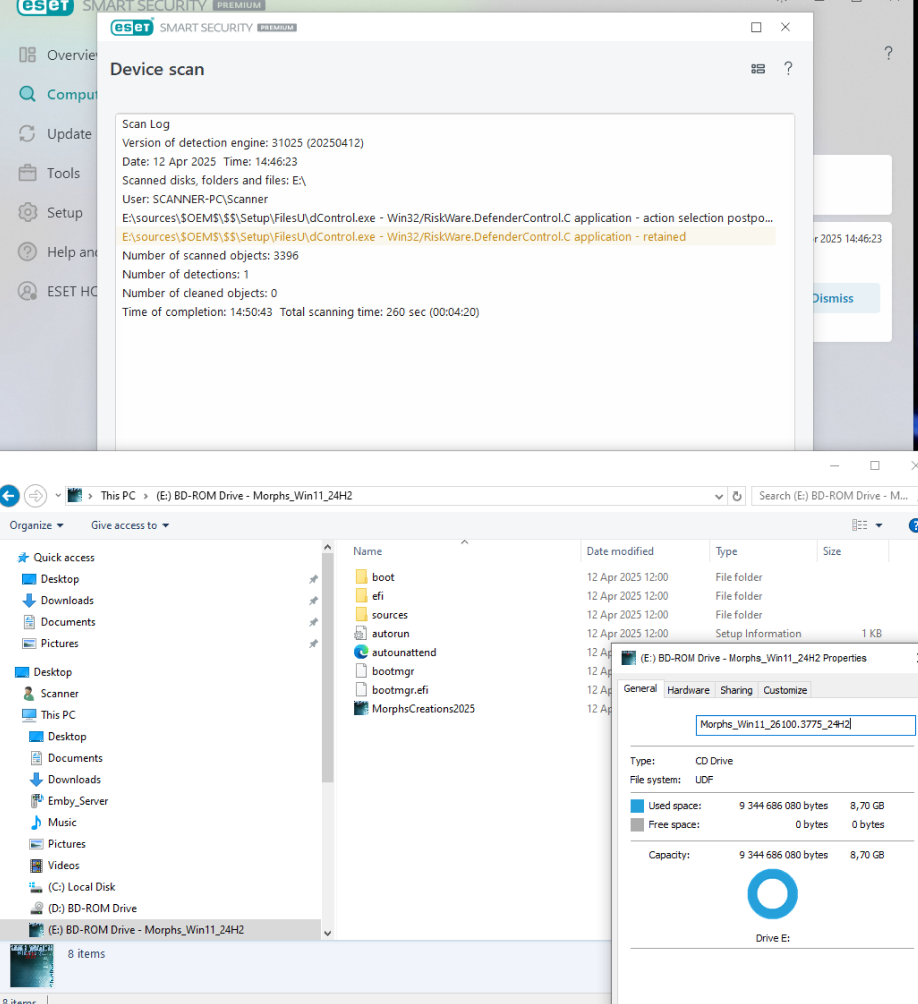This screenshot has width=918, height=1004.
Task: Toggle scan log view icon in Device scan
Action: pyautogui.click(x=758, y=69)
